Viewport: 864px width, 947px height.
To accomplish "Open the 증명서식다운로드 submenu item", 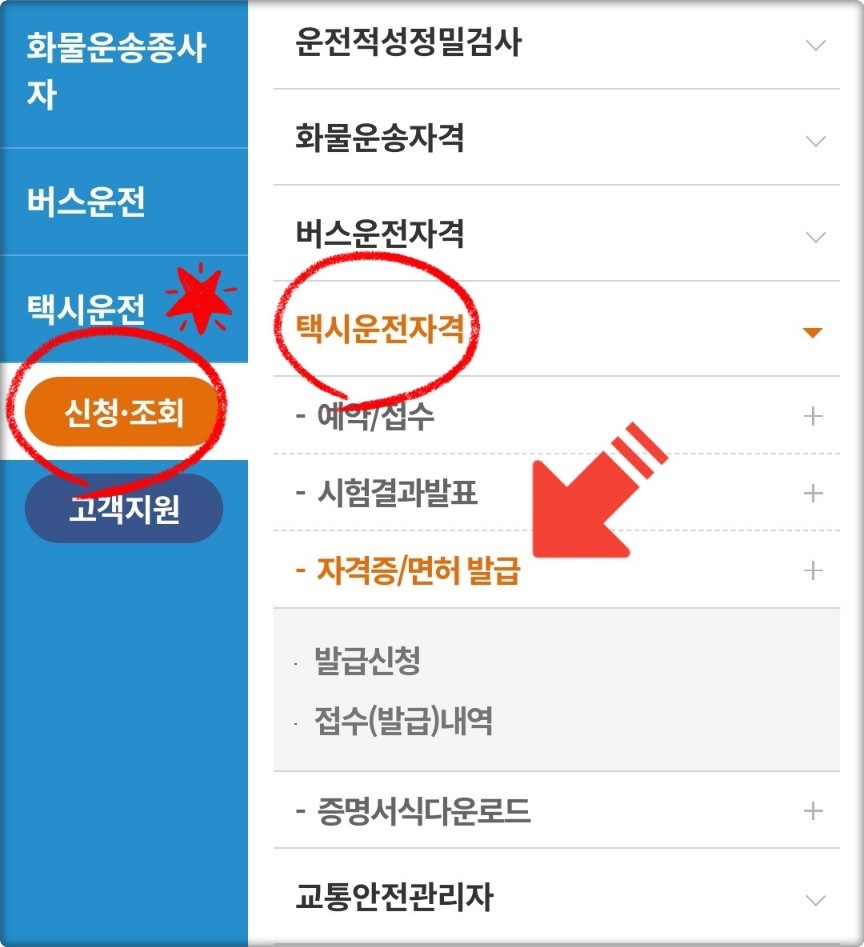I will tap(423, 811).
